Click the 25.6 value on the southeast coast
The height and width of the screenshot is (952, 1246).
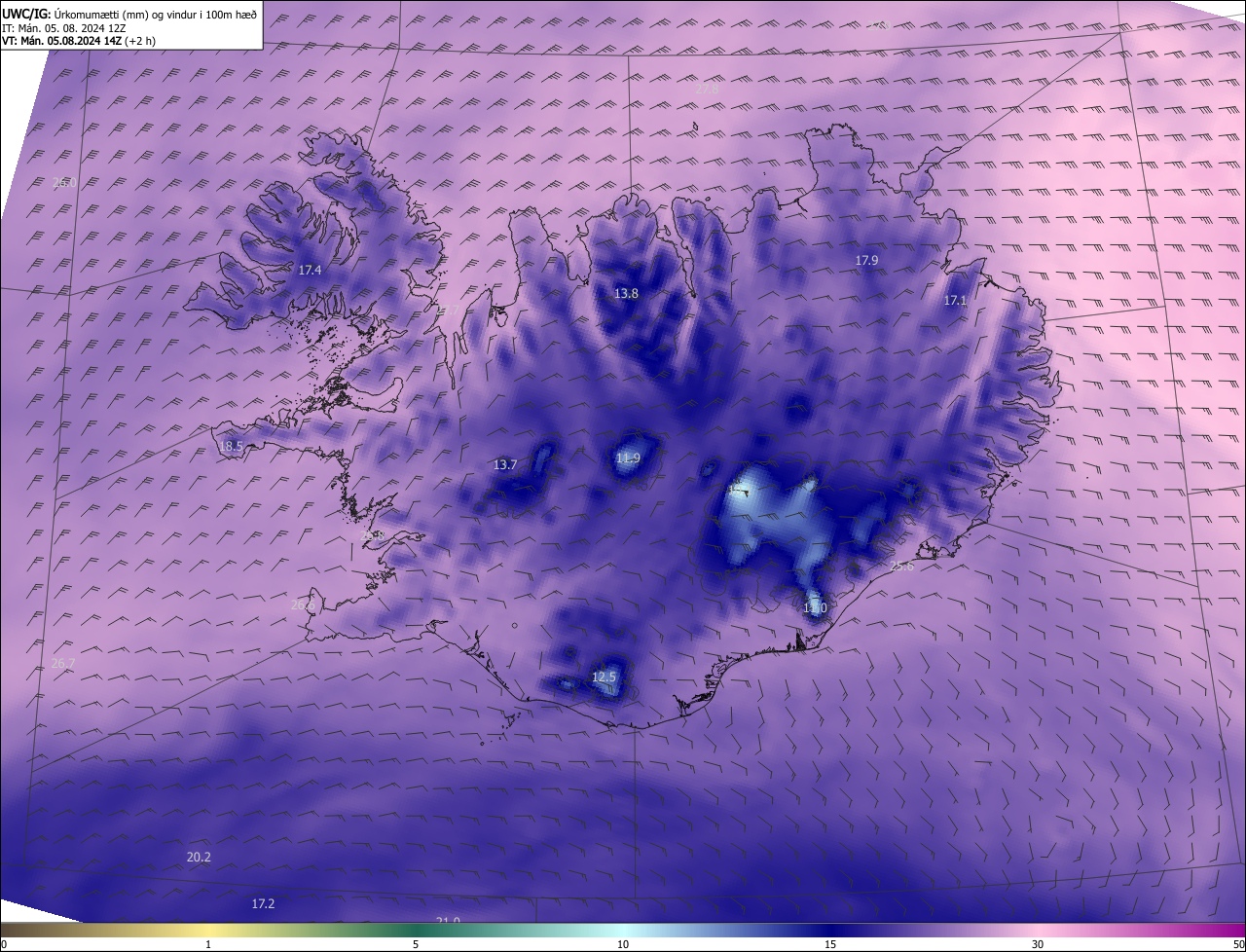pyautogui.click(x=901, y=567)
